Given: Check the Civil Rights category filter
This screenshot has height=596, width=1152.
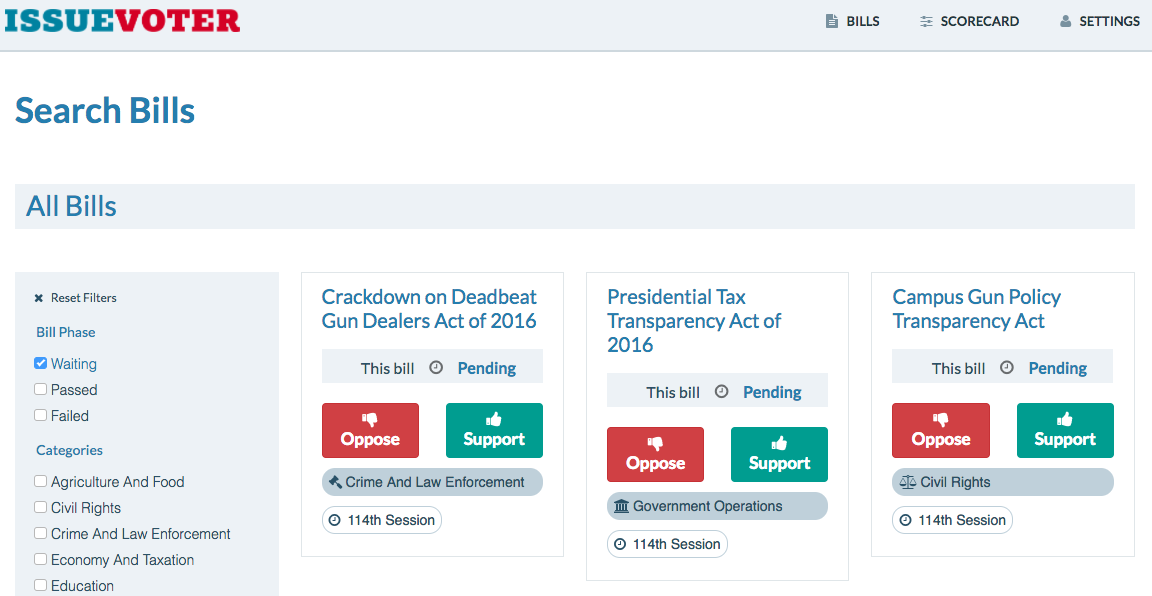Looking at the screenshot, I should click(x=40, y=508).
